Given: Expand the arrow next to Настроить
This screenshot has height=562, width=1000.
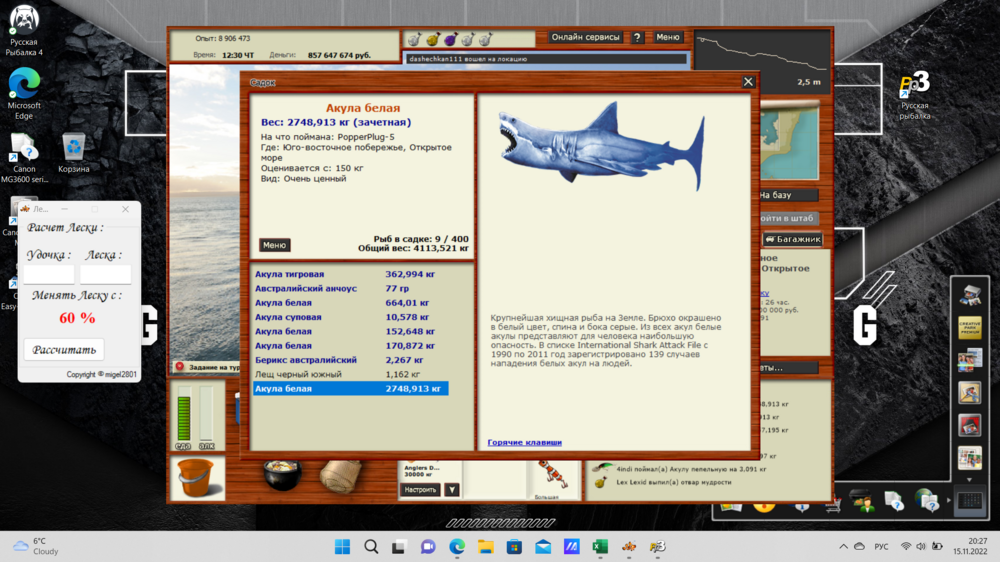Looking at the screenshot, I should (452, 490).
